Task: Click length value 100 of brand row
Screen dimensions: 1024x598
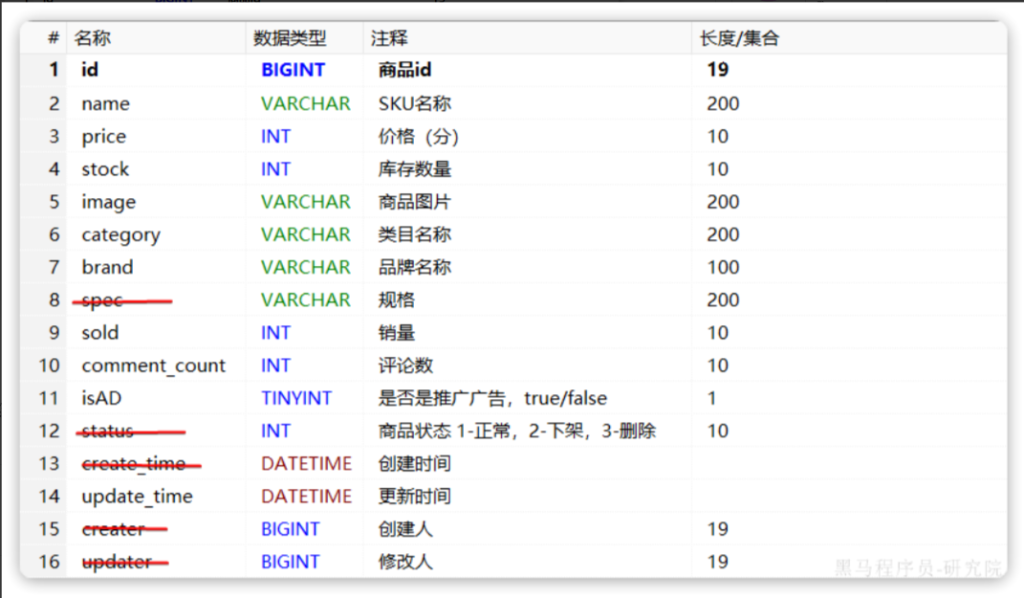Action: [x=723, y=267]
